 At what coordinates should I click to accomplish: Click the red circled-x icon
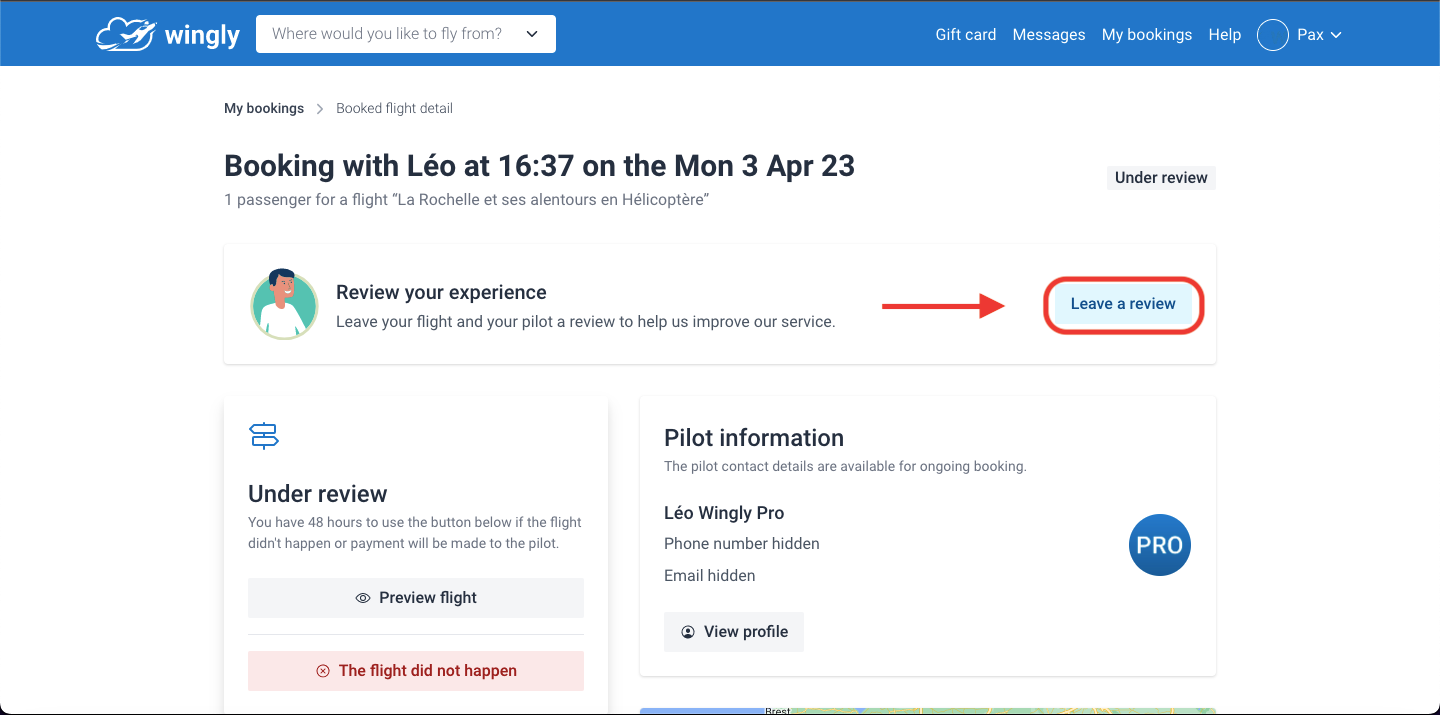(323, 671)
